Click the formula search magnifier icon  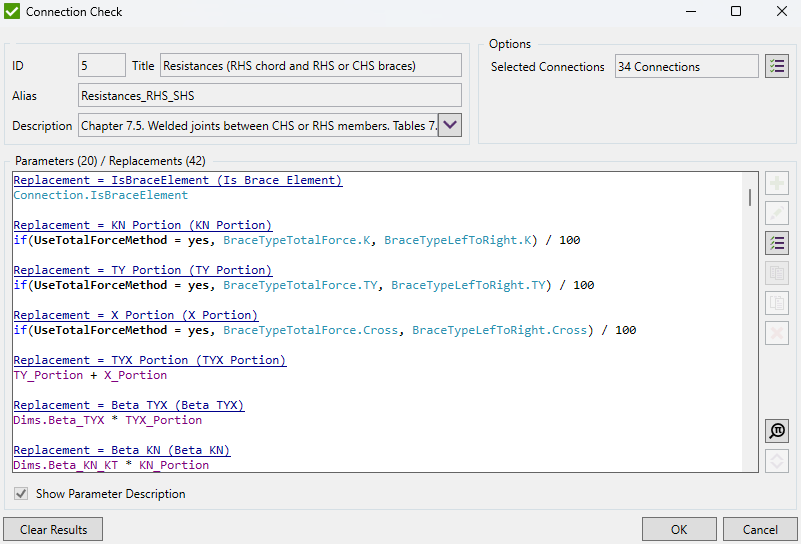[777, 431]
